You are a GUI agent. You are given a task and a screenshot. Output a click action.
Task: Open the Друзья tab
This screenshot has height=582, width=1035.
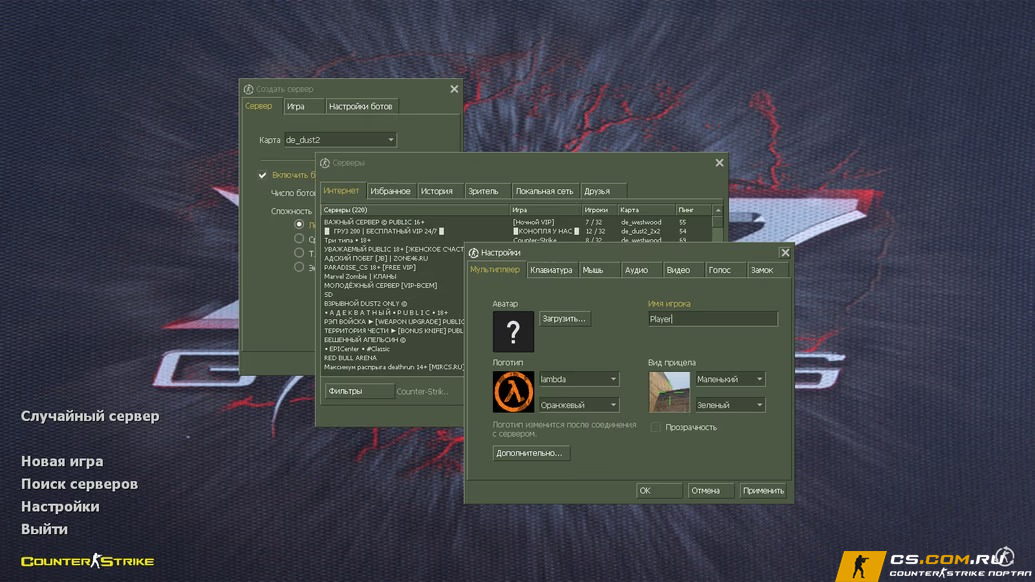click(602, 191)
